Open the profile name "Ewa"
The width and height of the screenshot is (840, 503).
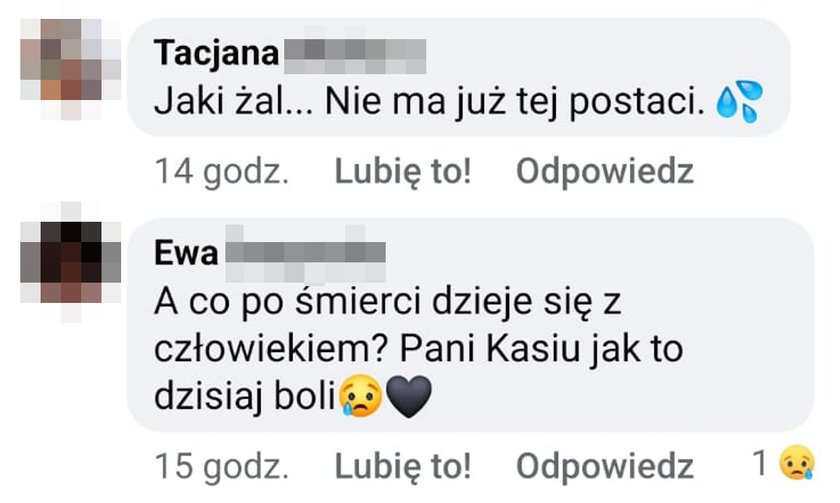point(186,253)
